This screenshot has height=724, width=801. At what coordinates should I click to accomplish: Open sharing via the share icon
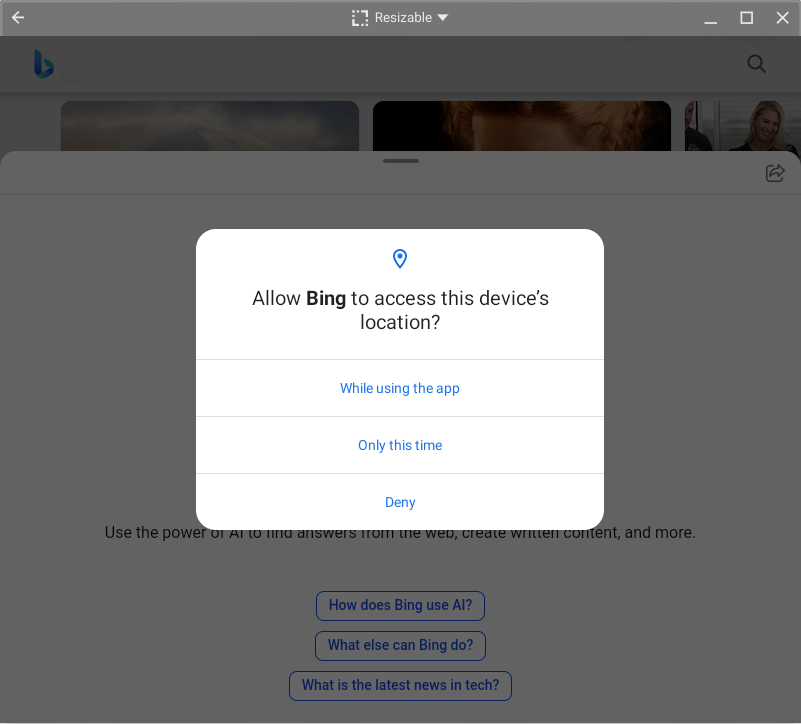coord(775,173)
